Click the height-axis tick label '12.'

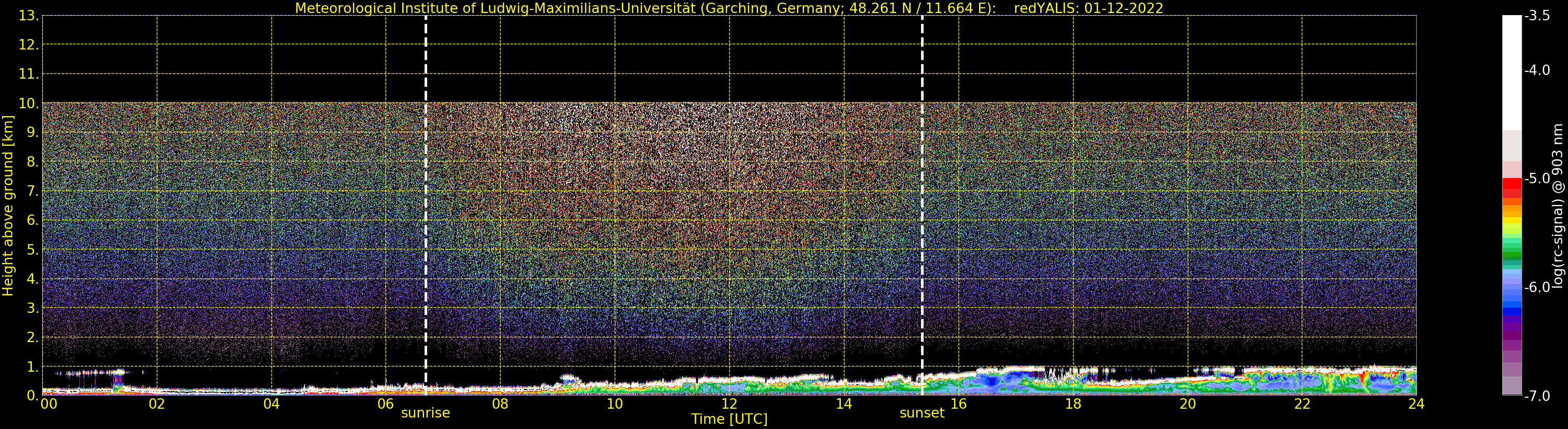29,45
